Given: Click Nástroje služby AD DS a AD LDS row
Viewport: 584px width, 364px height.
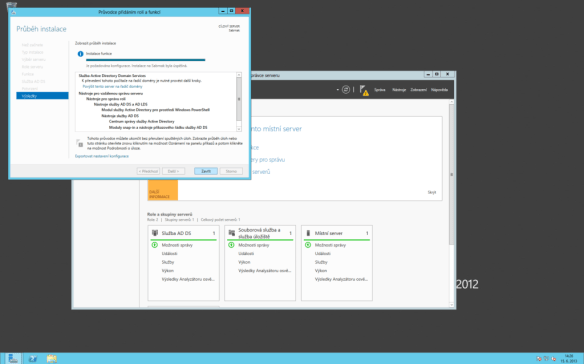Looking at the screenshot, I should click(121, 104).
